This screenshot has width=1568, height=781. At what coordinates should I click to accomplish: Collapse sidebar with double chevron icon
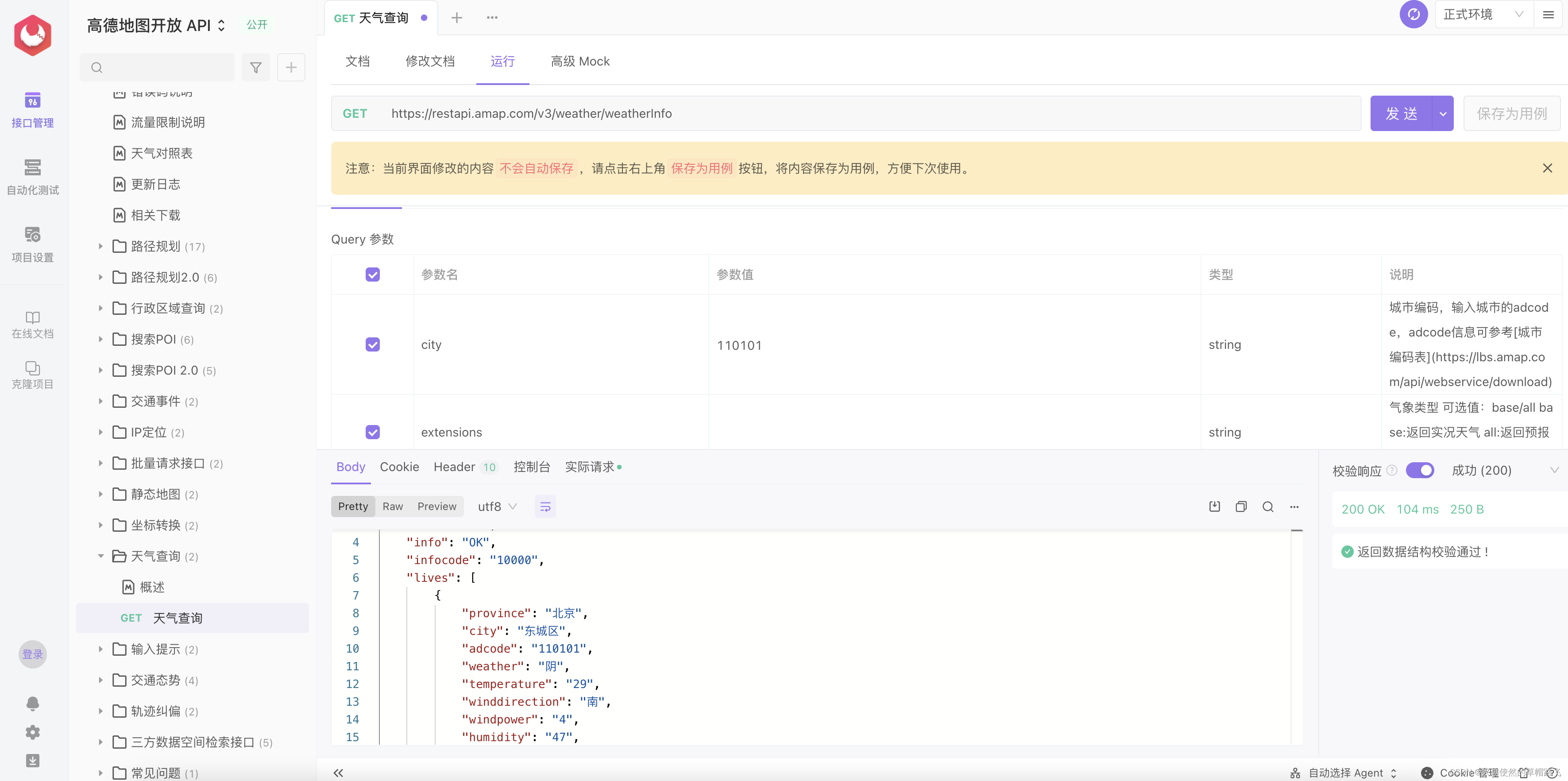[338, 773]
